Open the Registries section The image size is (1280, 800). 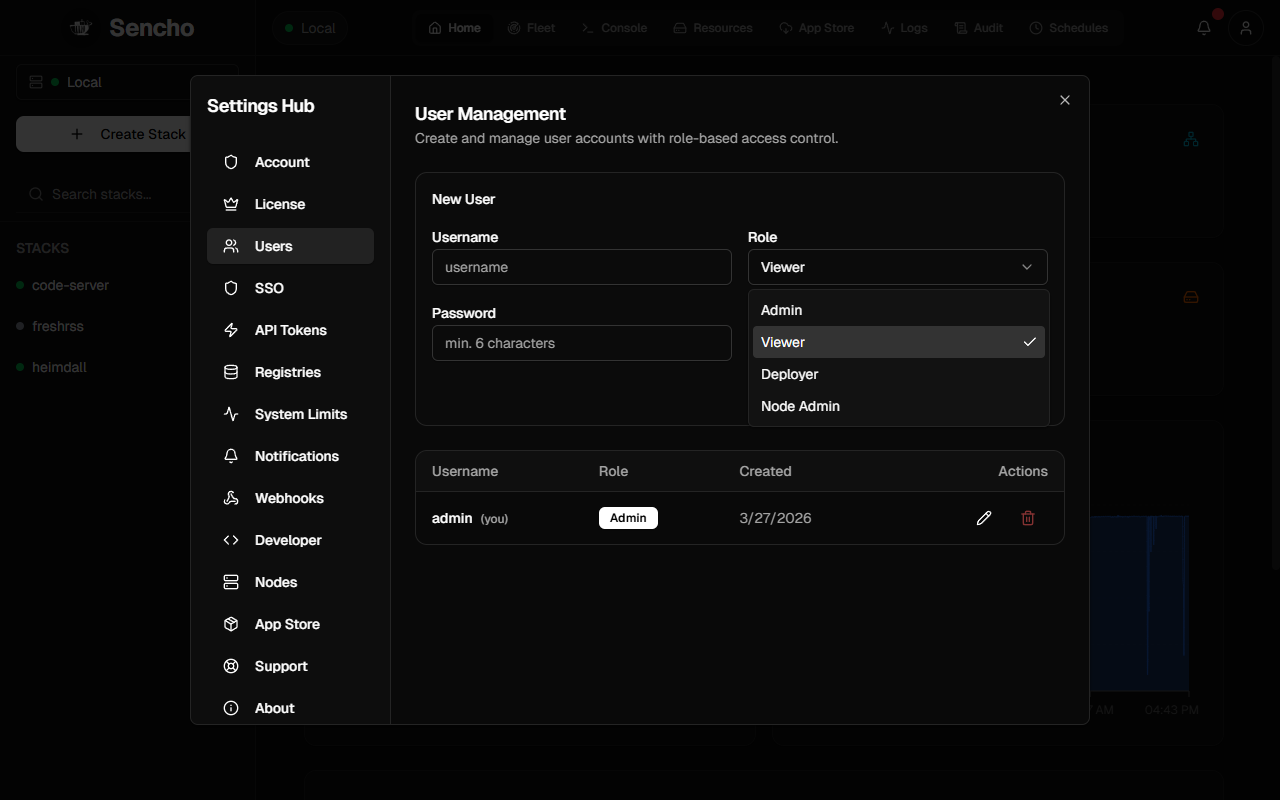point(290,372)
